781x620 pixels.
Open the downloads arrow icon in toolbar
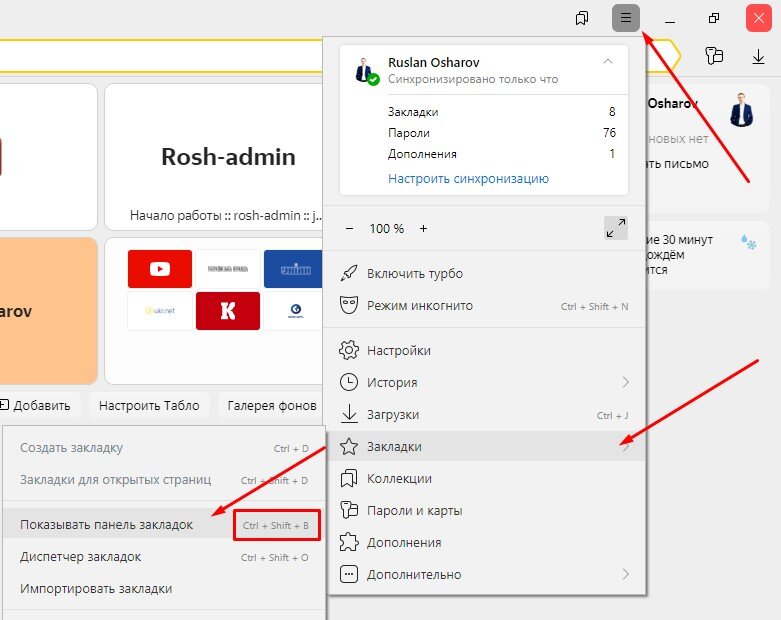click(758, 56)
